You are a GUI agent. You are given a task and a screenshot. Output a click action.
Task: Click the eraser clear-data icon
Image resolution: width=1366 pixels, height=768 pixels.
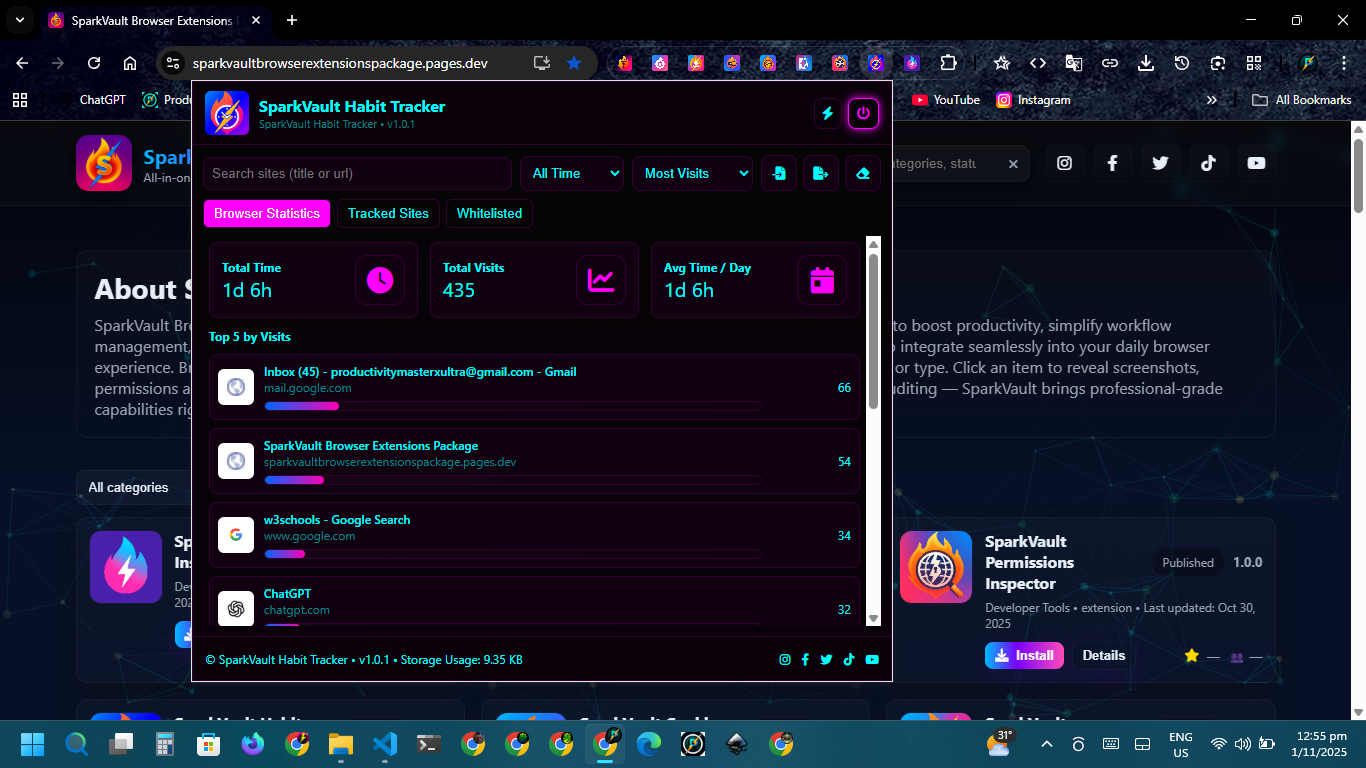863,173
